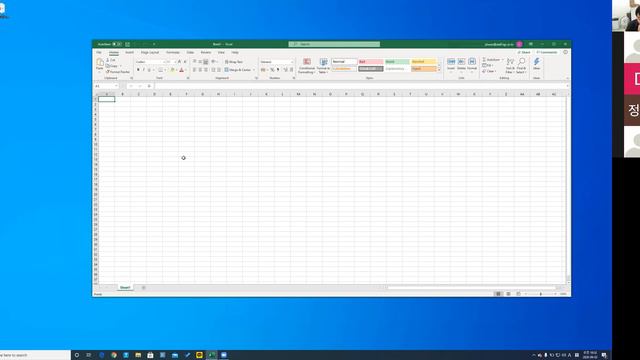Click the Ideas lightning icon

(536, 62)
